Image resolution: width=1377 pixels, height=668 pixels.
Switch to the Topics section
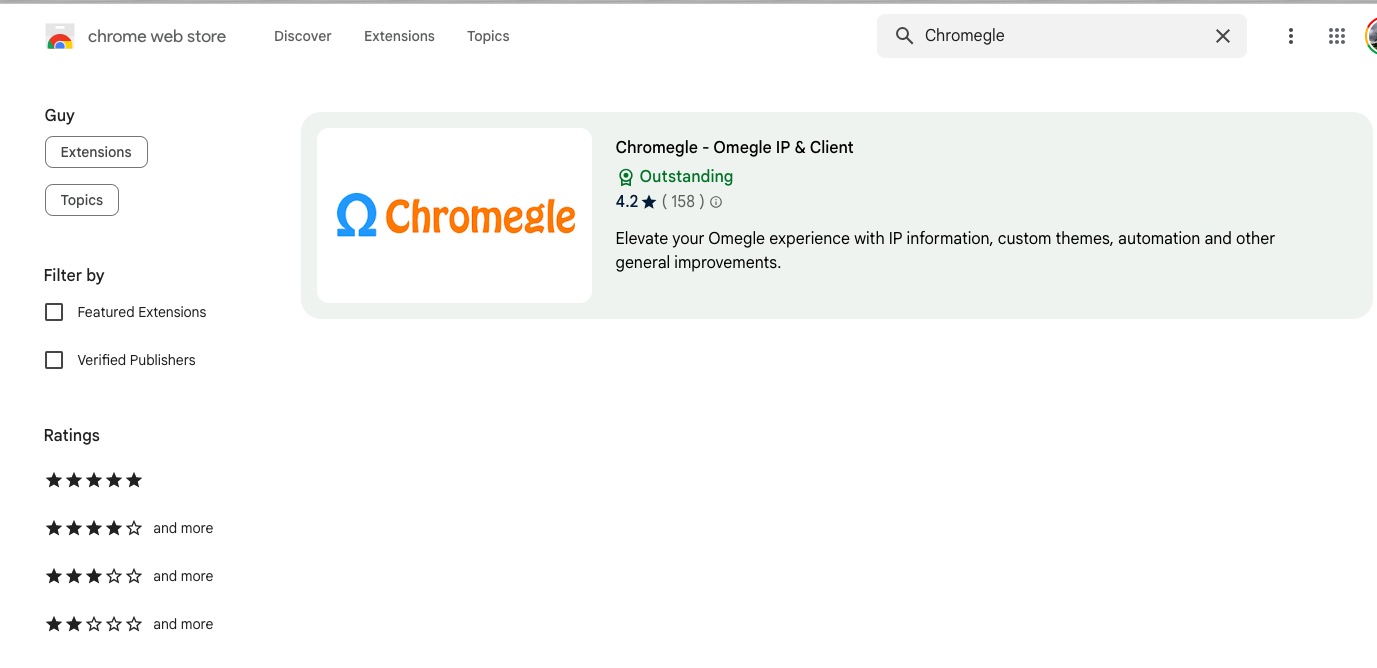[x=487, y=36]
